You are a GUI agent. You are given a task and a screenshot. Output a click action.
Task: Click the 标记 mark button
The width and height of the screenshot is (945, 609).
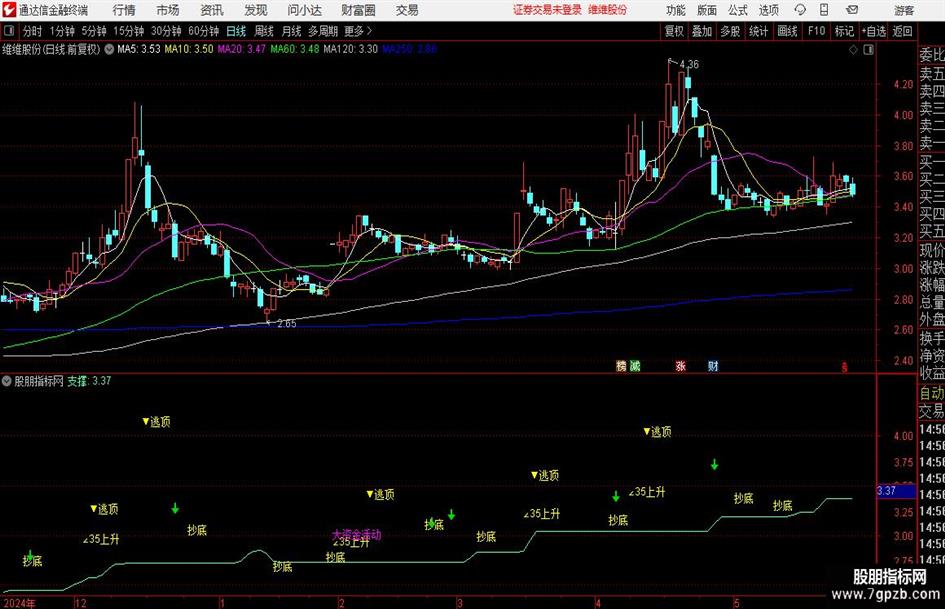point(844,31)
